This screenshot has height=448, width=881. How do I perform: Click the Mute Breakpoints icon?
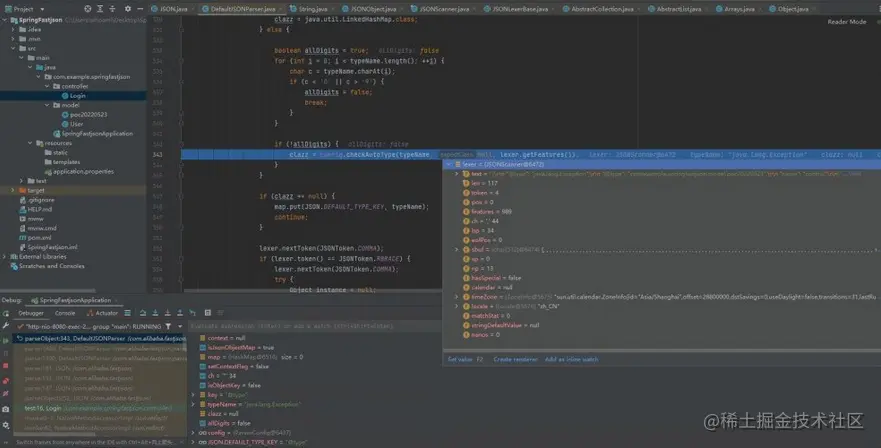pyautogui.click(x=6, y=394)
